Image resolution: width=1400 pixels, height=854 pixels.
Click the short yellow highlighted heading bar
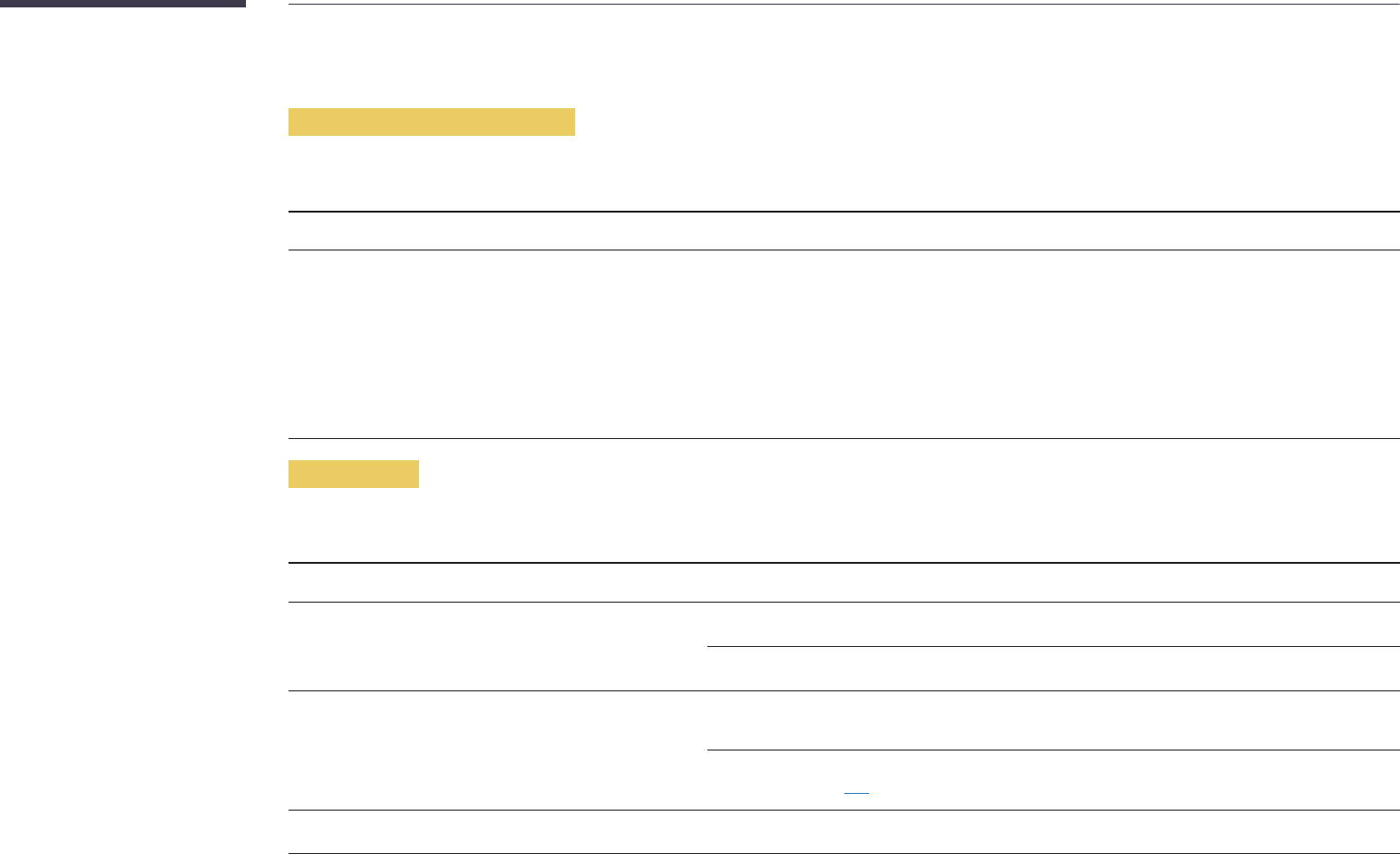click(x=353, y=474)
